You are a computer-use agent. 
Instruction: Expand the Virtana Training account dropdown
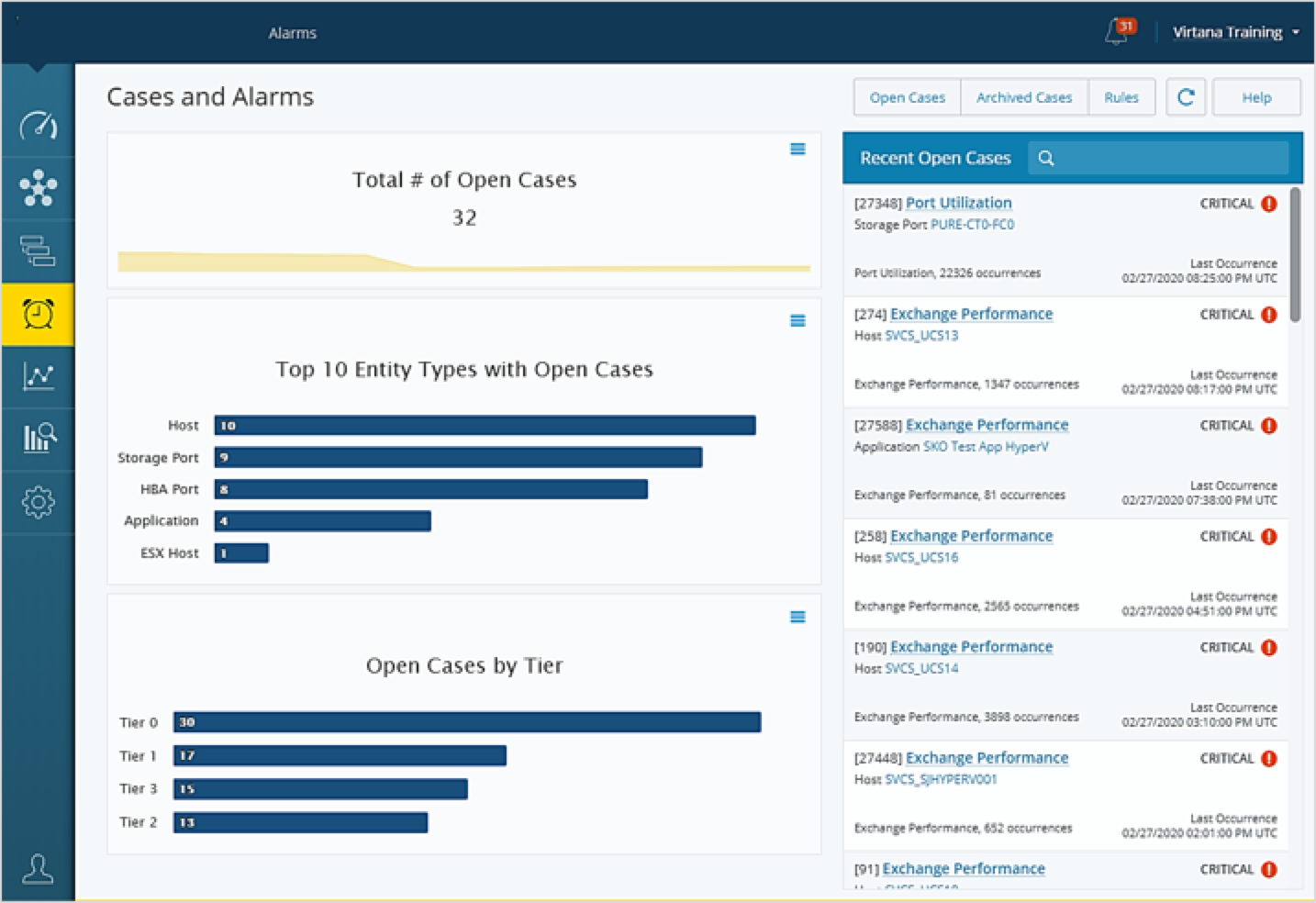[1235, 32]
